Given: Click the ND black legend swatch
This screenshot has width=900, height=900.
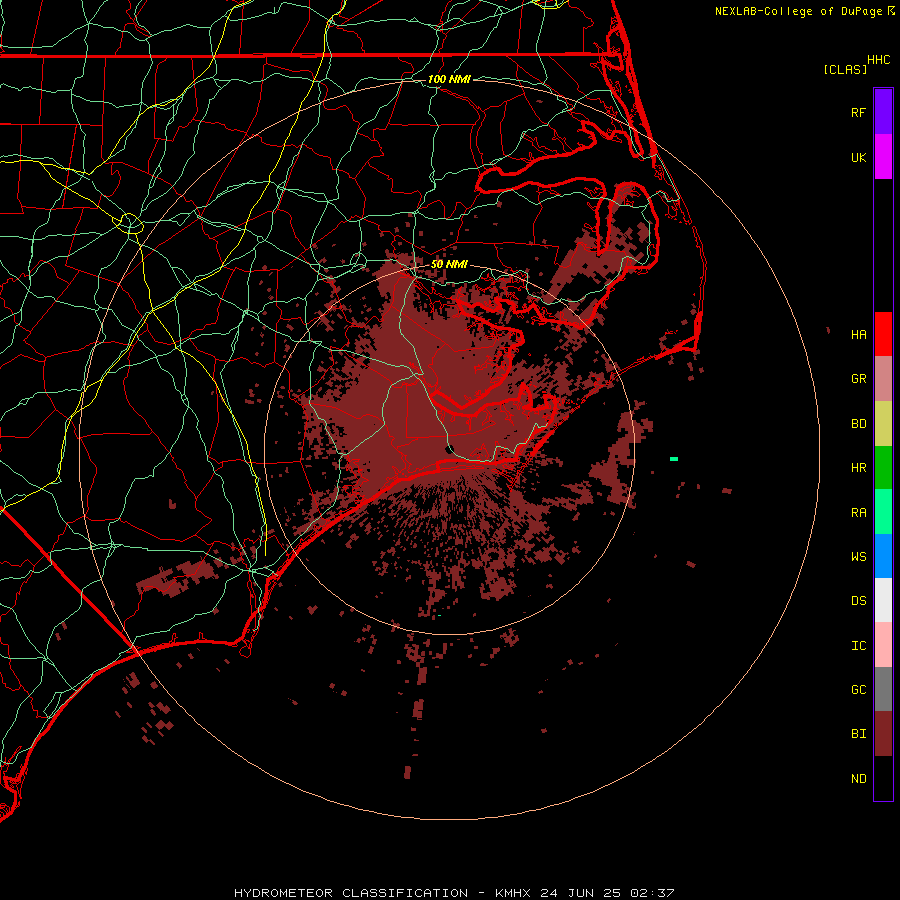Looking at the screenshot, I should tap(883, 778).
